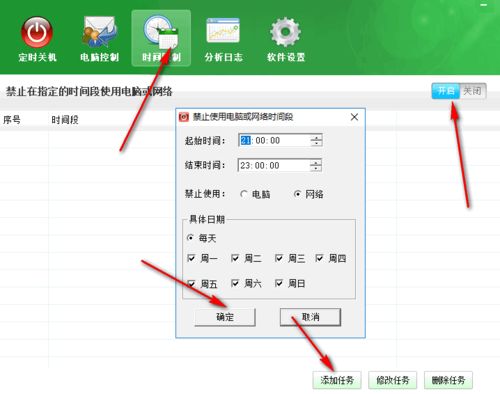Uncheck the 周六 checkbox
This screenshot has height=394, width=500.
click(x=235, y=284)
